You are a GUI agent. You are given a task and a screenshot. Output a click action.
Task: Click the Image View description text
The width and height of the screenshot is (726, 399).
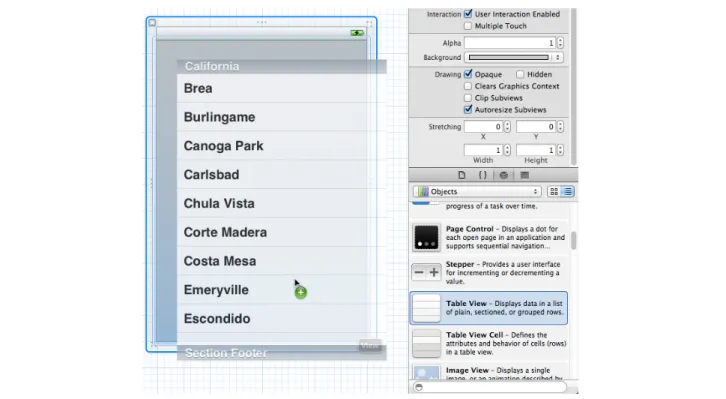[504, 374]
